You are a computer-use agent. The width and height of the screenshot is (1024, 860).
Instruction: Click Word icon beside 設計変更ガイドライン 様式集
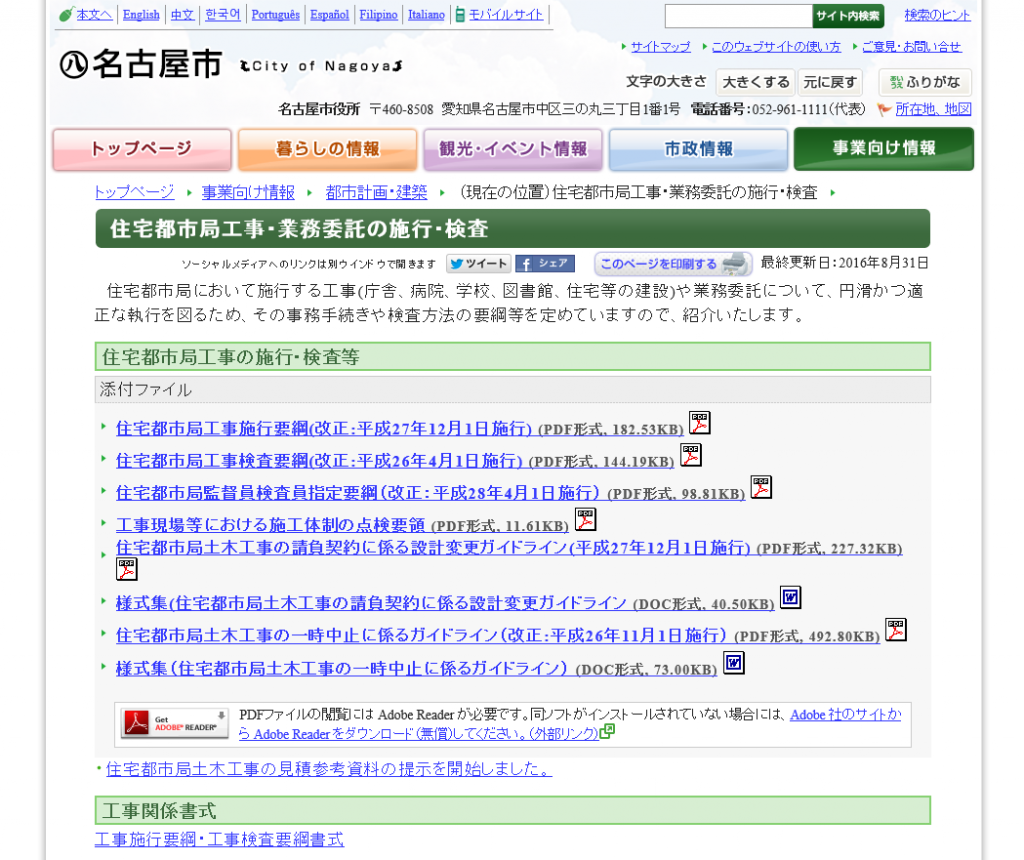click(790, 598)
